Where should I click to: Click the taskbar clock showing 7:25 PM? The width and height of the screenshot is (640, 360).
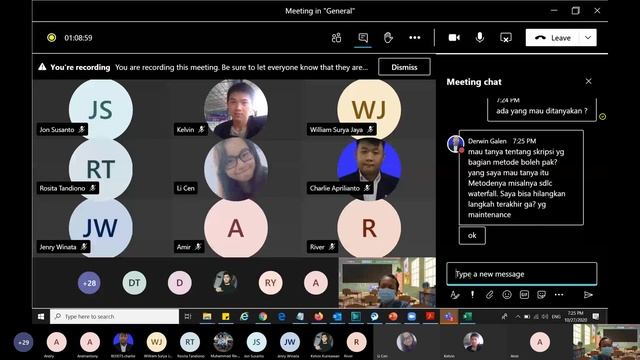576,316
